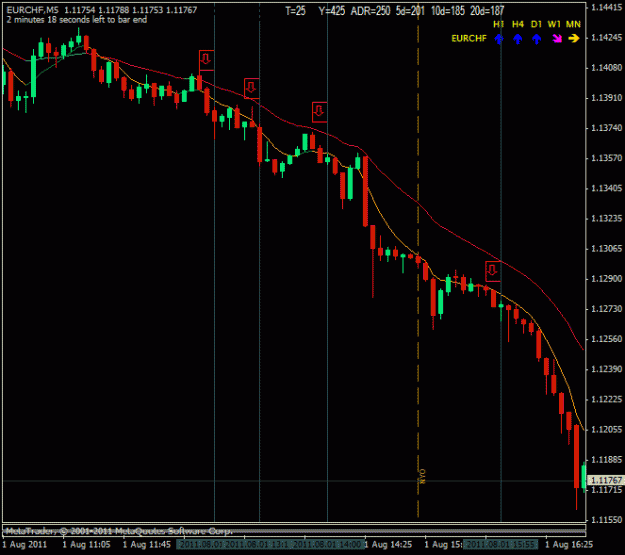Image resolution: width=625 pixels, height=555 pixels.
Task: Click the yellow EURCHF symbol label
Action: pos(469,38)
